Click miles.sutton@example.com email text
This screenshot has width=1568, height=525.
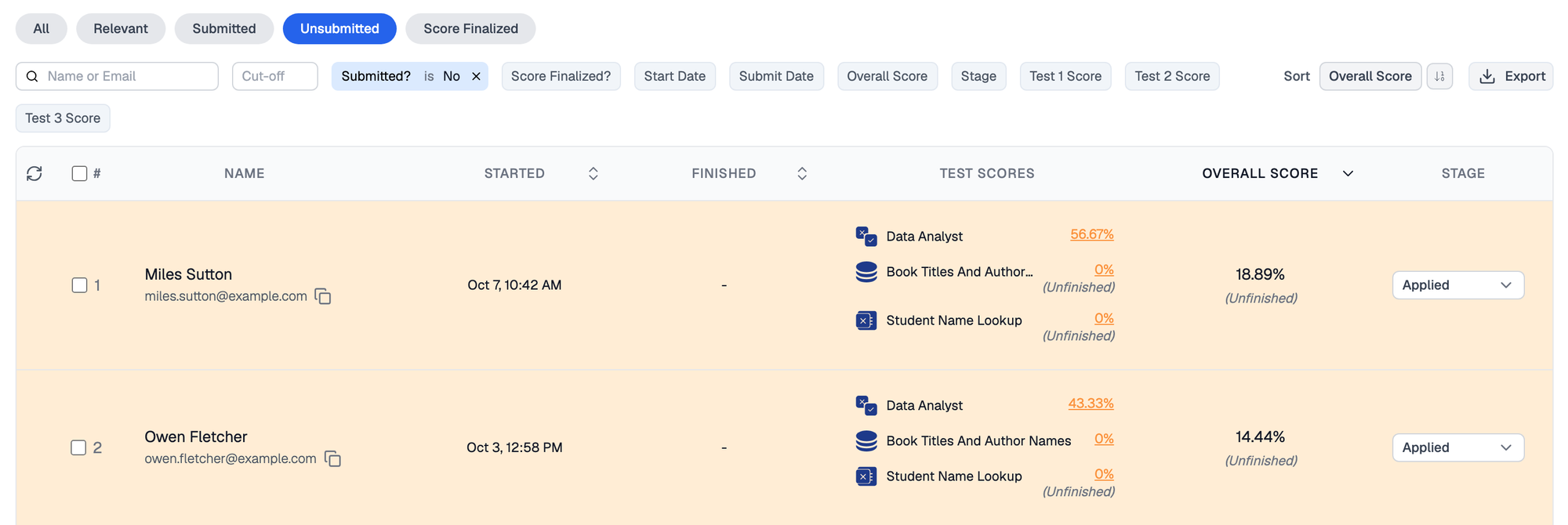coord(226,296)
